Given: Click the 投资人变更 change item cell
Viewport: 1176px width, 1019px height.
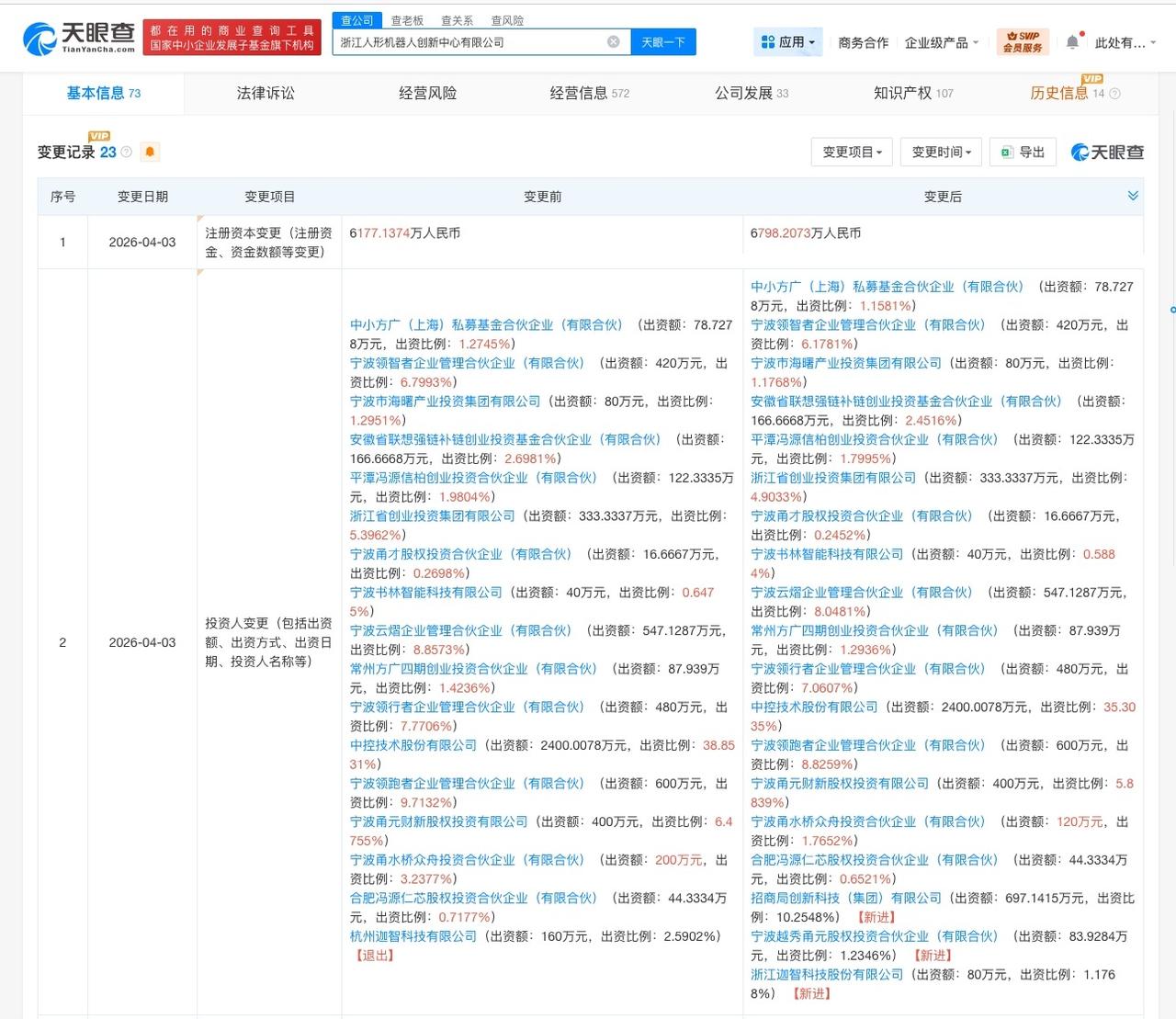Looking at the screenshot, I should [x=269, y=642].
